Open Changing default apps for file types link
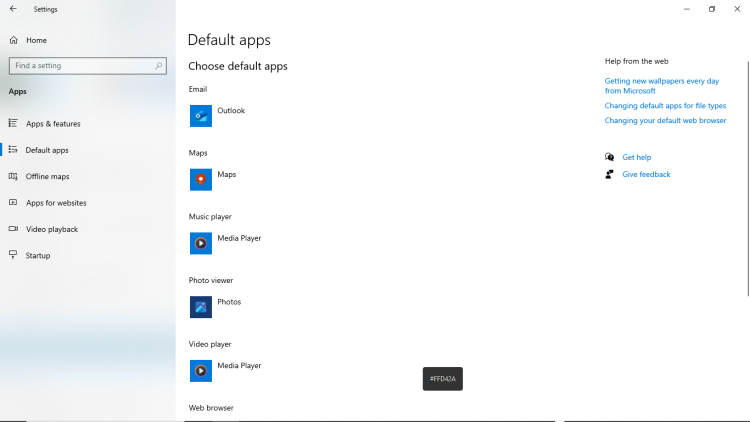750x422 pixels. click(665, 105)
